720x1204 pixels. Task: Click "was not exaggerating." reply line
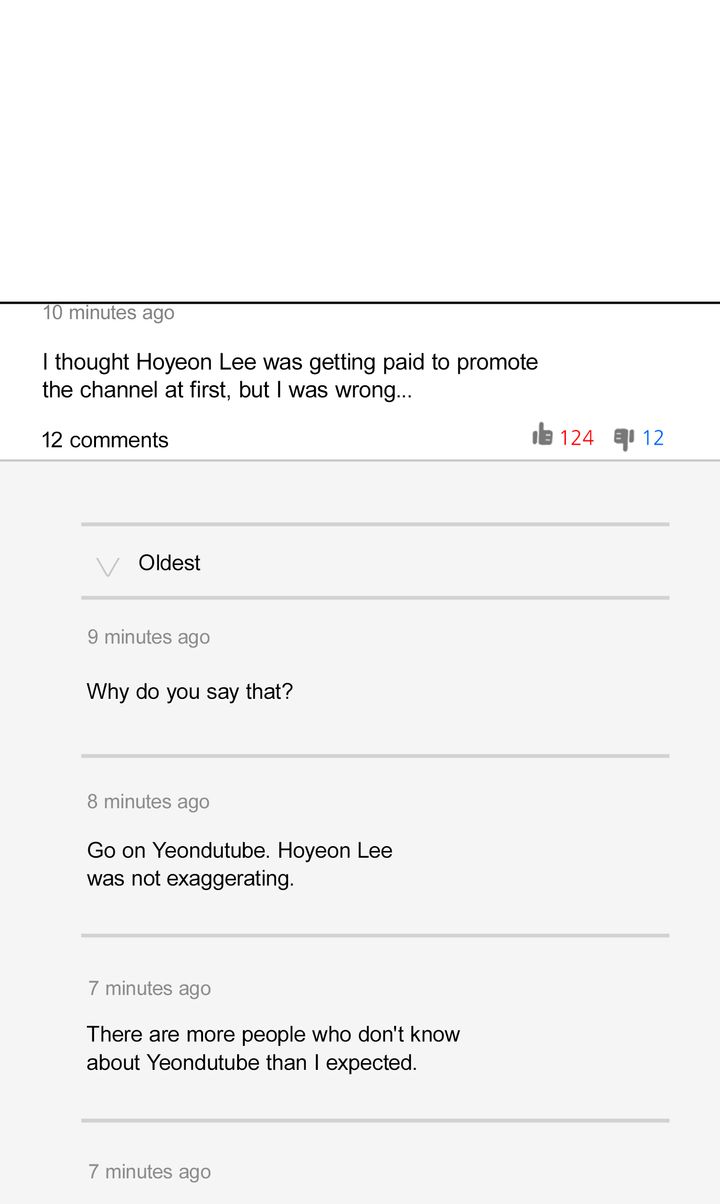click(190, 879)
